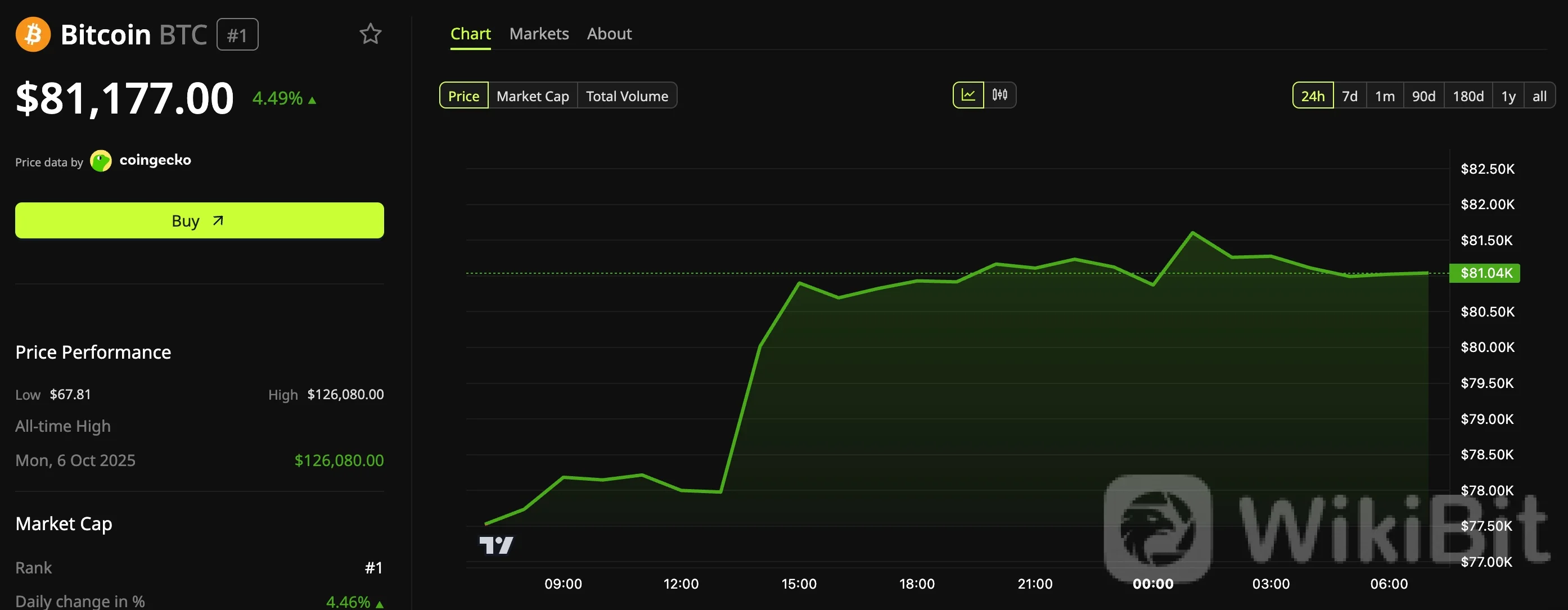Click the Rank #1 value in Market Cap

click(x=374, y=568)
